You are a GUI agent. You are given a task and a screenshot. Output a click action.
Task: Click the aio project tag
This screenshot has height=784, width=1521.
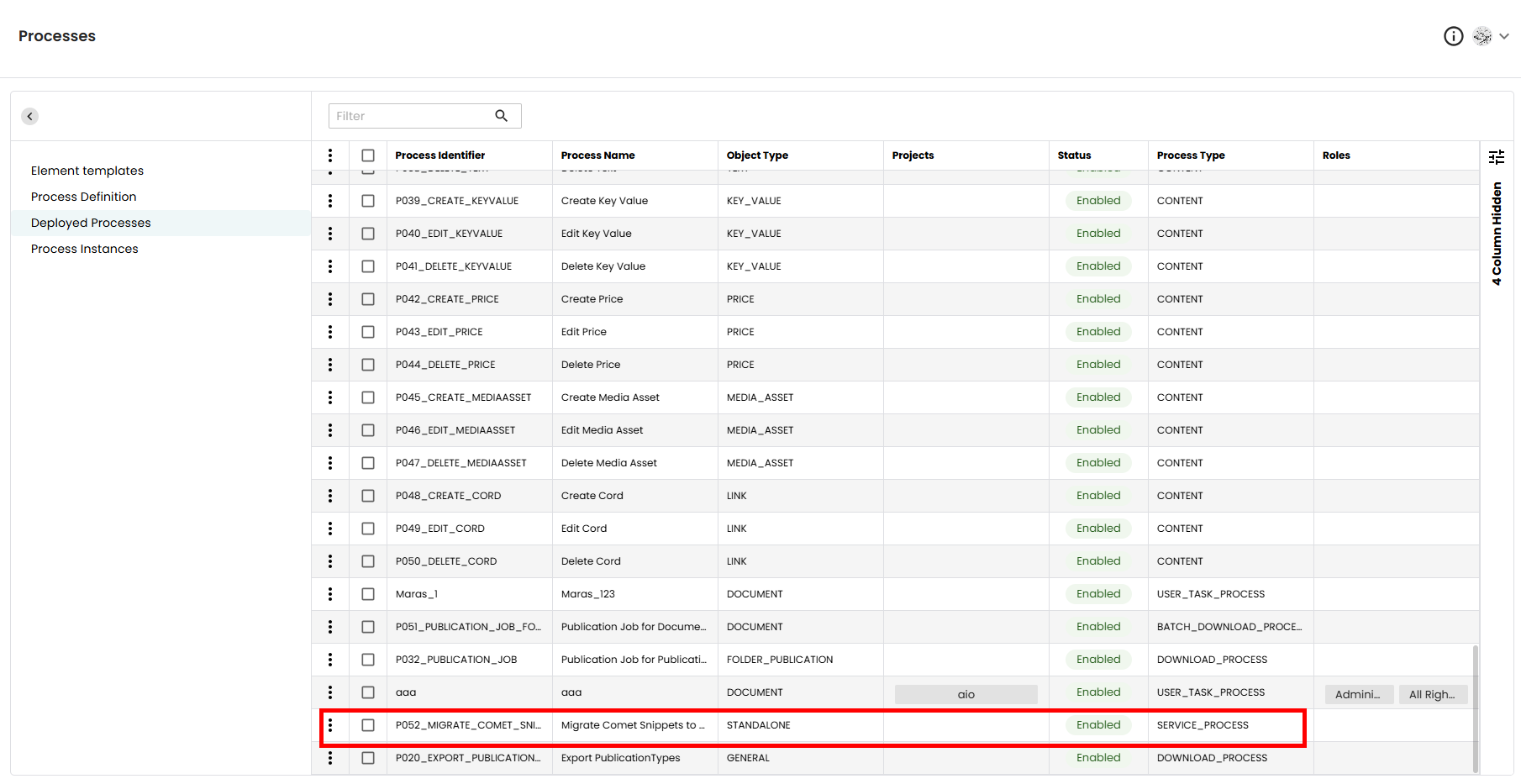coord(966,694)
